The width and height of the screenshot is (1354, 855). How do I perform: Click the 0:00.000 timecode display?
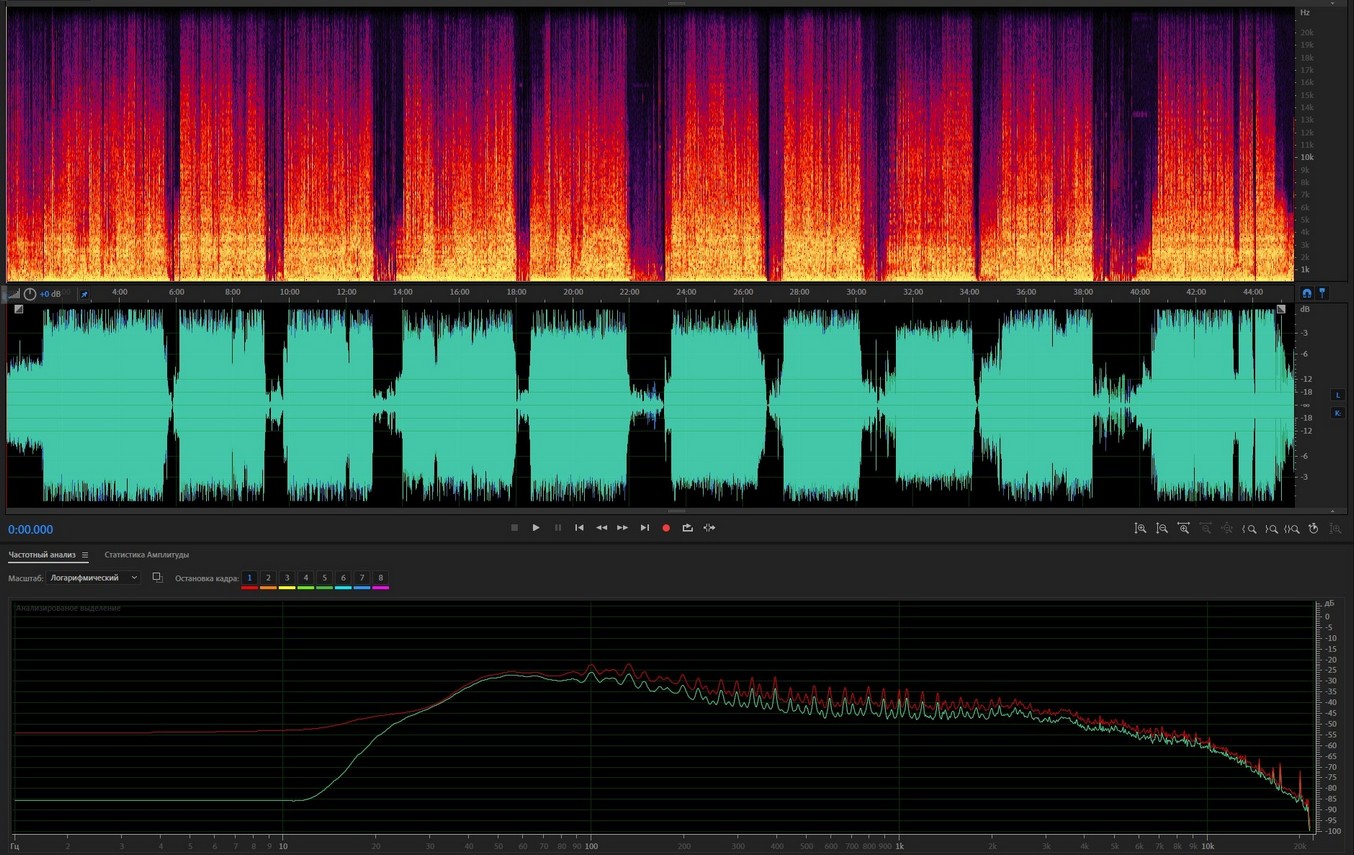tap(31, 530)
